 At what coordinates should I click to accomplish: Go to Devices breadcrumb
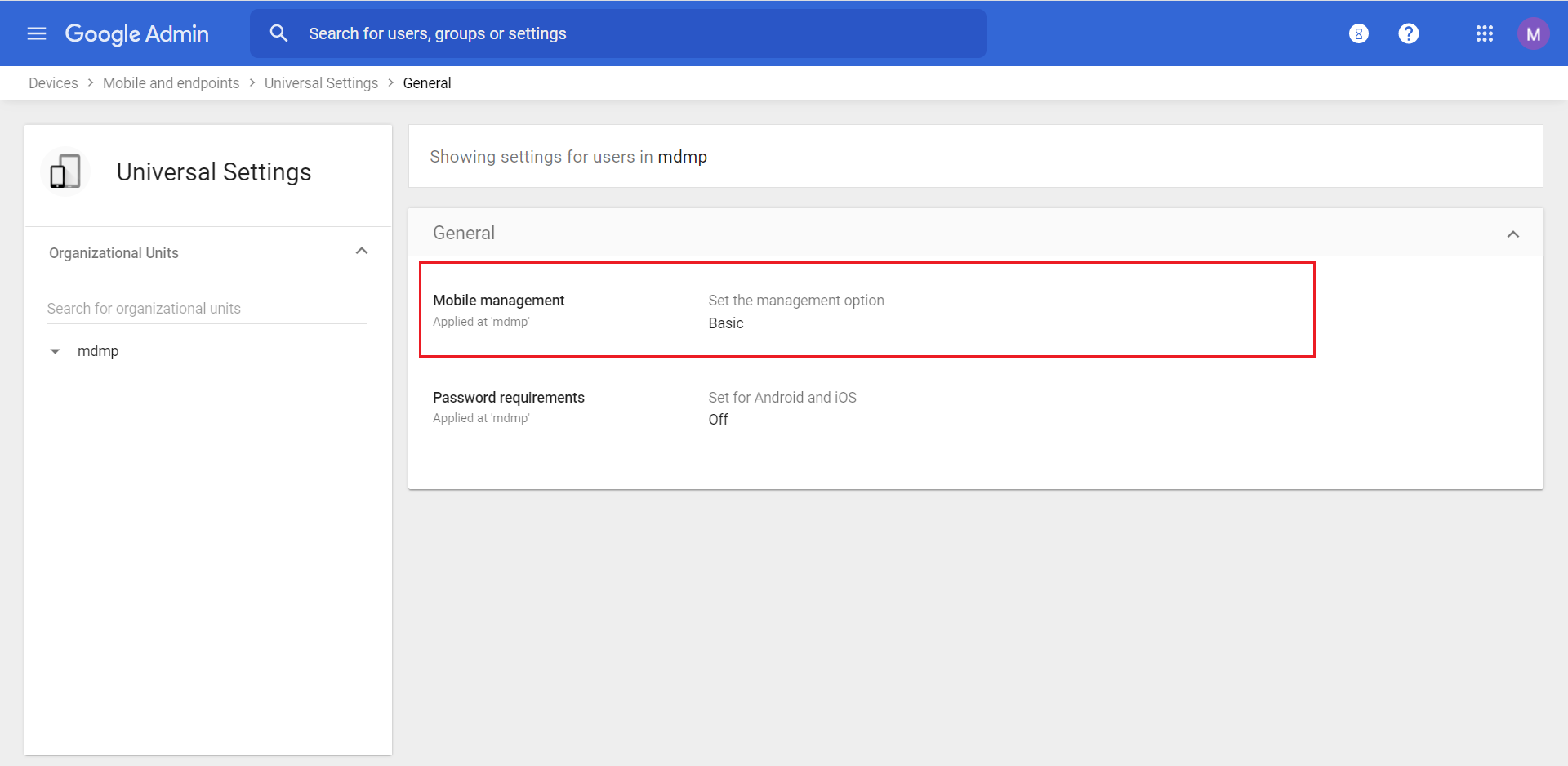[53, 83]
